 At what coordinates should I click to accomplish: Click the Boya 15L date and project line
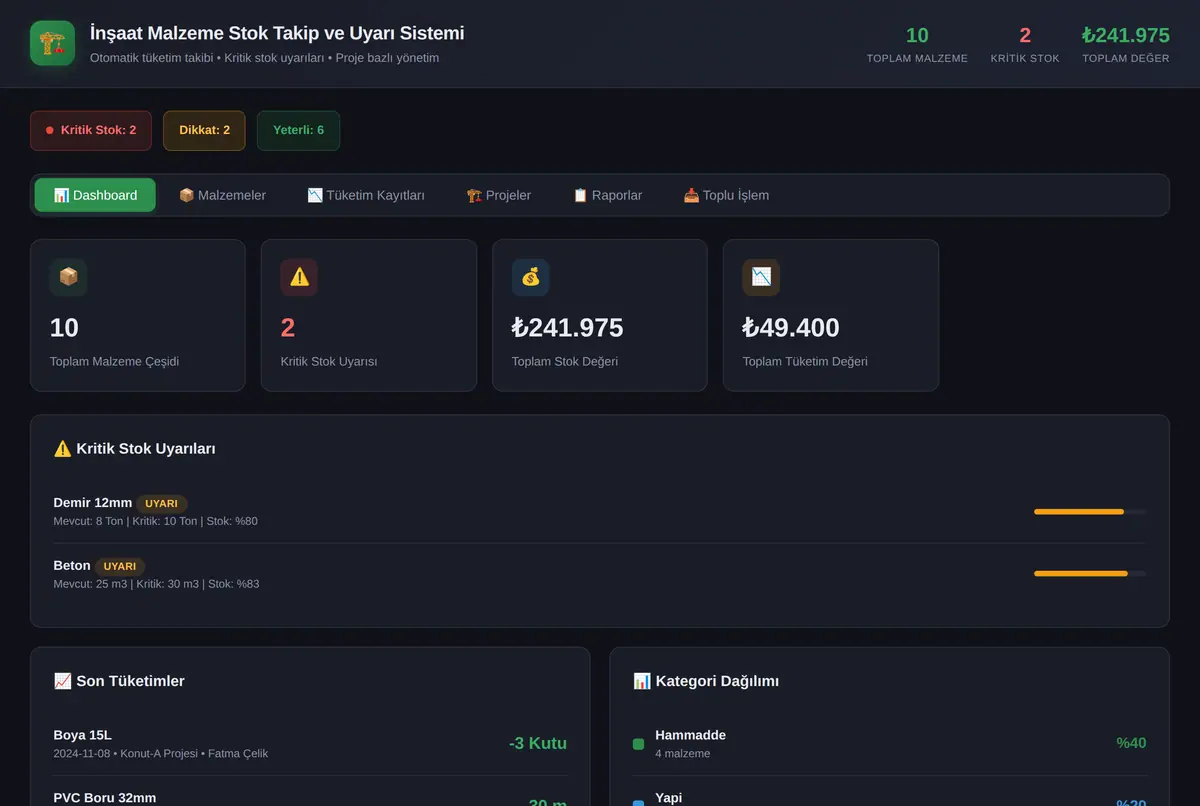coord(161,753)
